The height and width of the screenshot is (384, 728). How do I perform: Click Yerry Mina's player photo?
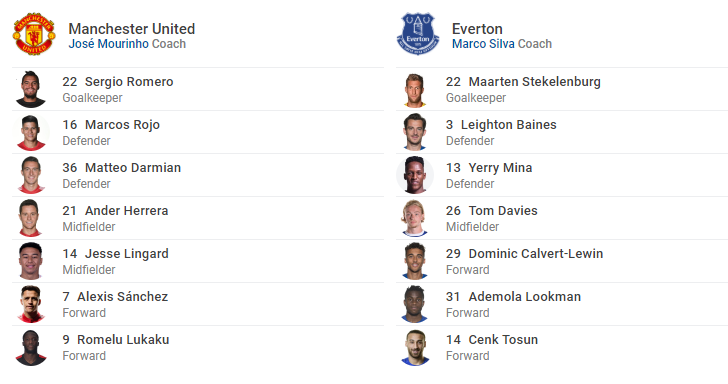[415, 175]
